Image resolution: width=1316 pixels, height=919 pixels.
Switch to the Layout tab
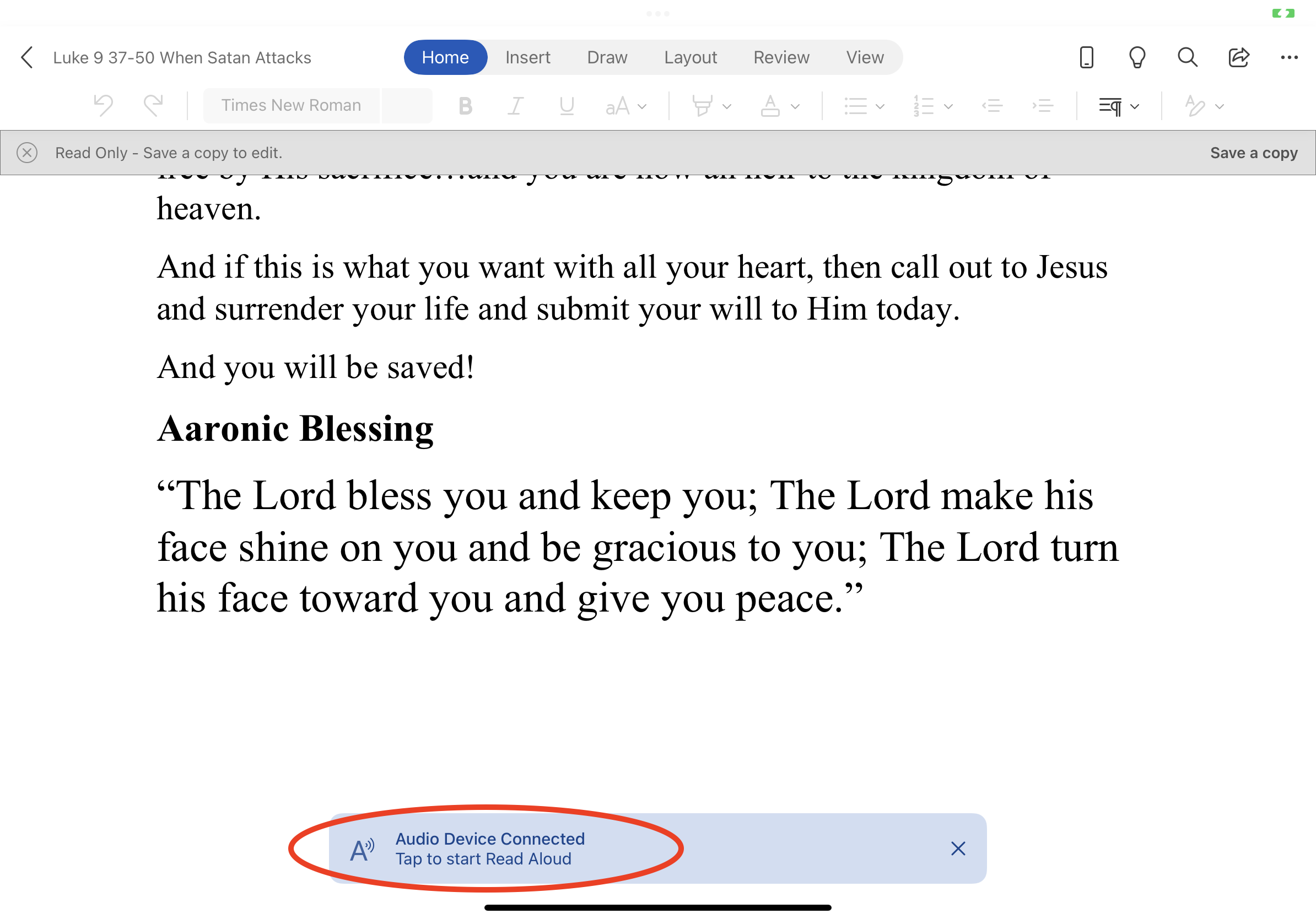click(690, 57)
